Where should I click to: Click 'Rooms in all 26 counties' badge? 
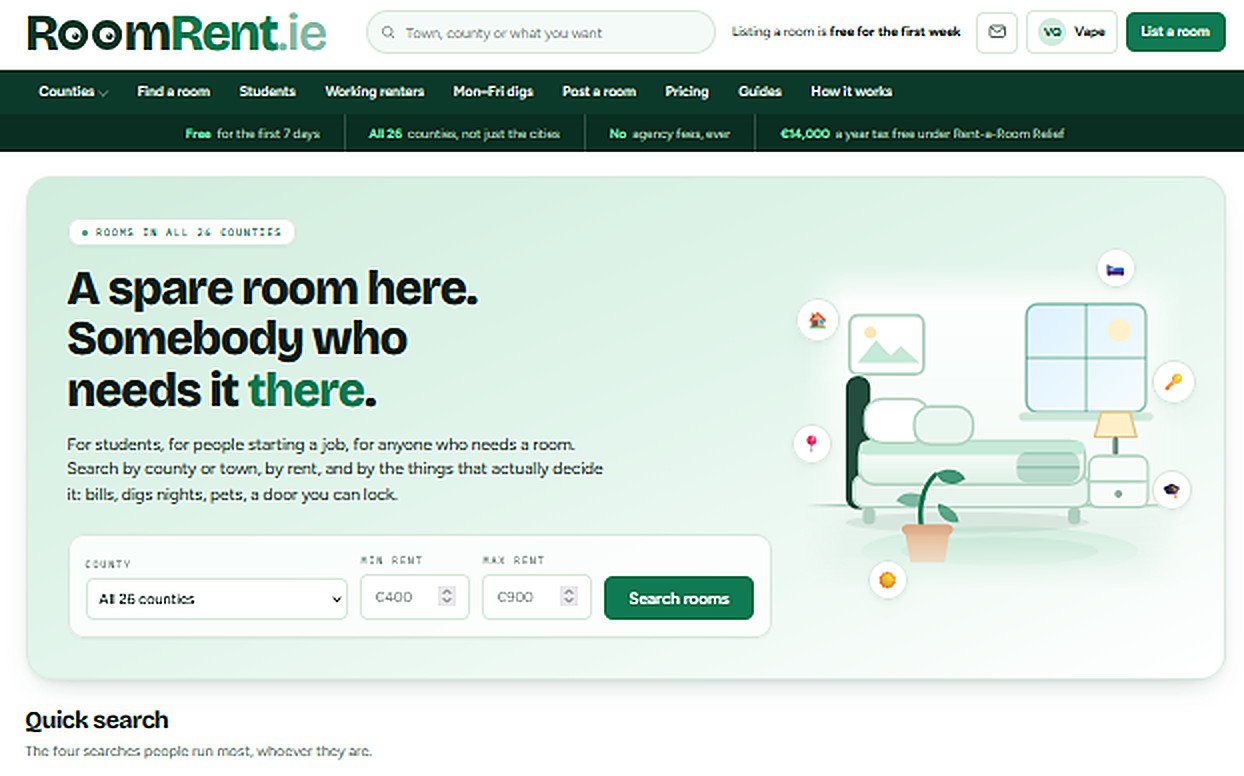click(x=182, y=232)
